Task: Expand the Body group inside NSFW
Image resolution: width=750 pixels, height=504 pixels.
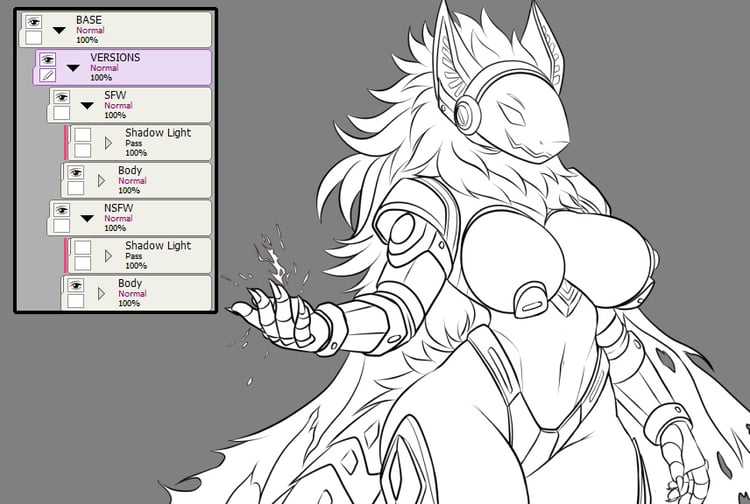Action: 101,293
